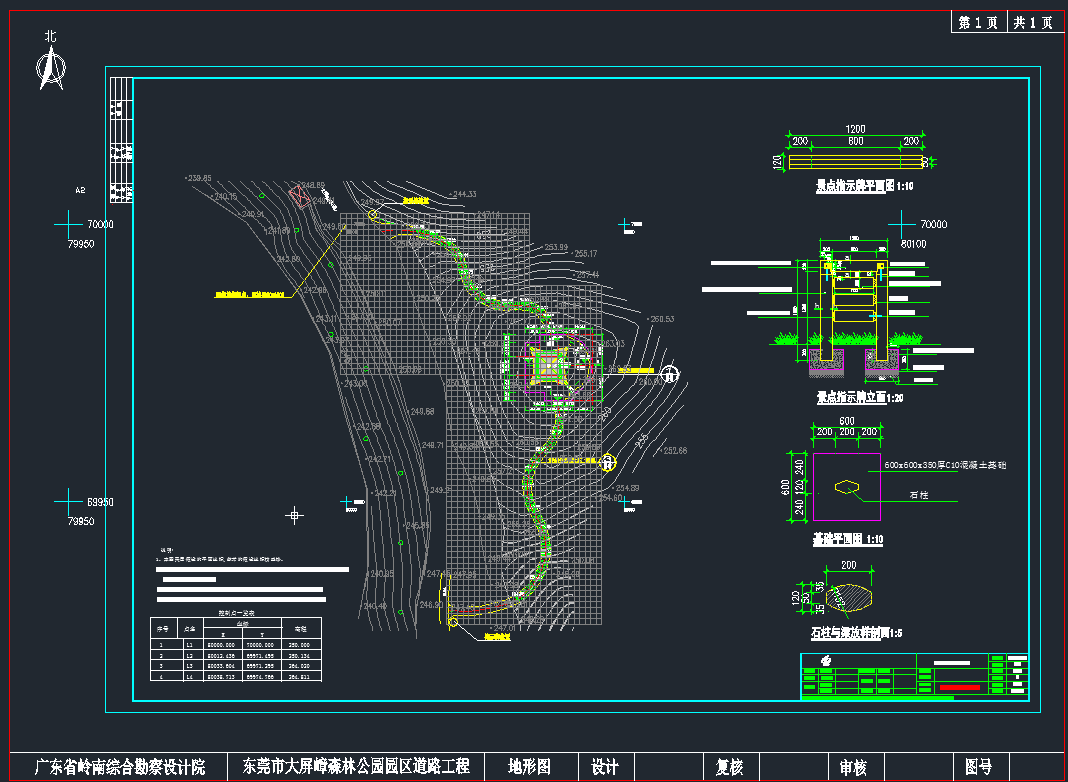
Task: Click the control point coordinate table
Action: click(x=236, y=646)
